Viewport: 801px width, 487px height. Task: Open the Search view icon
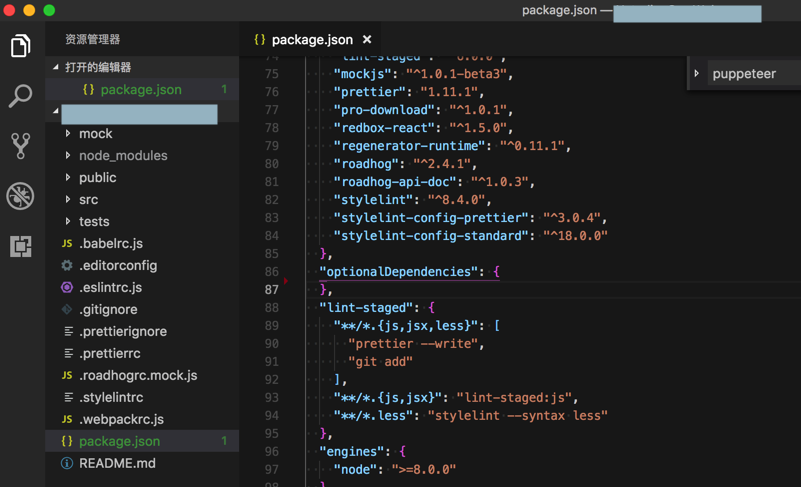coord(20,96)
